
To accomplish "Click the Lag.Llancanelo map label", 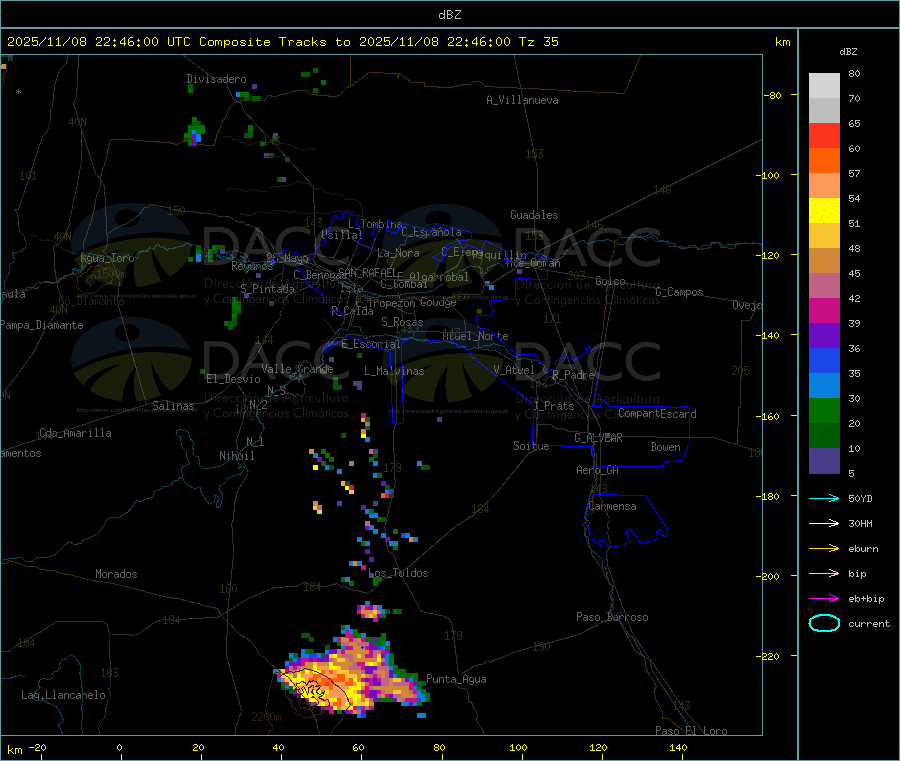I will pos(63,695).
